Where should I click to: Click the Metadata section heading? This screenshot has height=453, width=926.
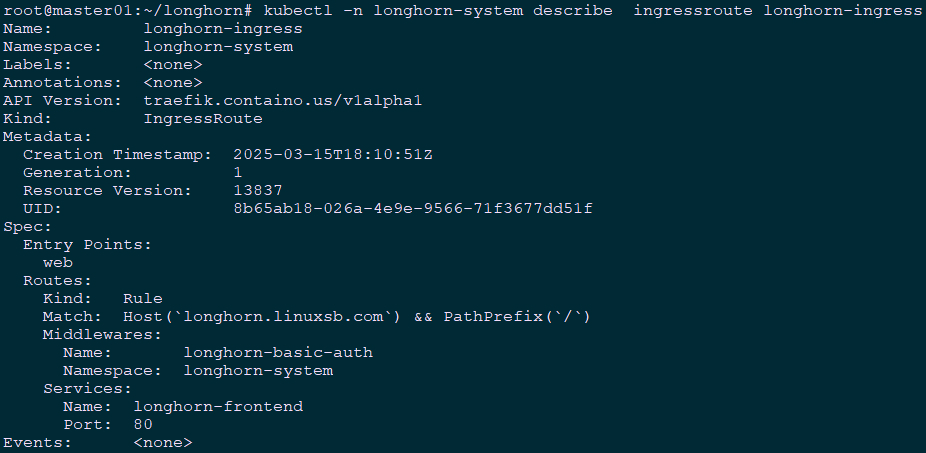47,137
